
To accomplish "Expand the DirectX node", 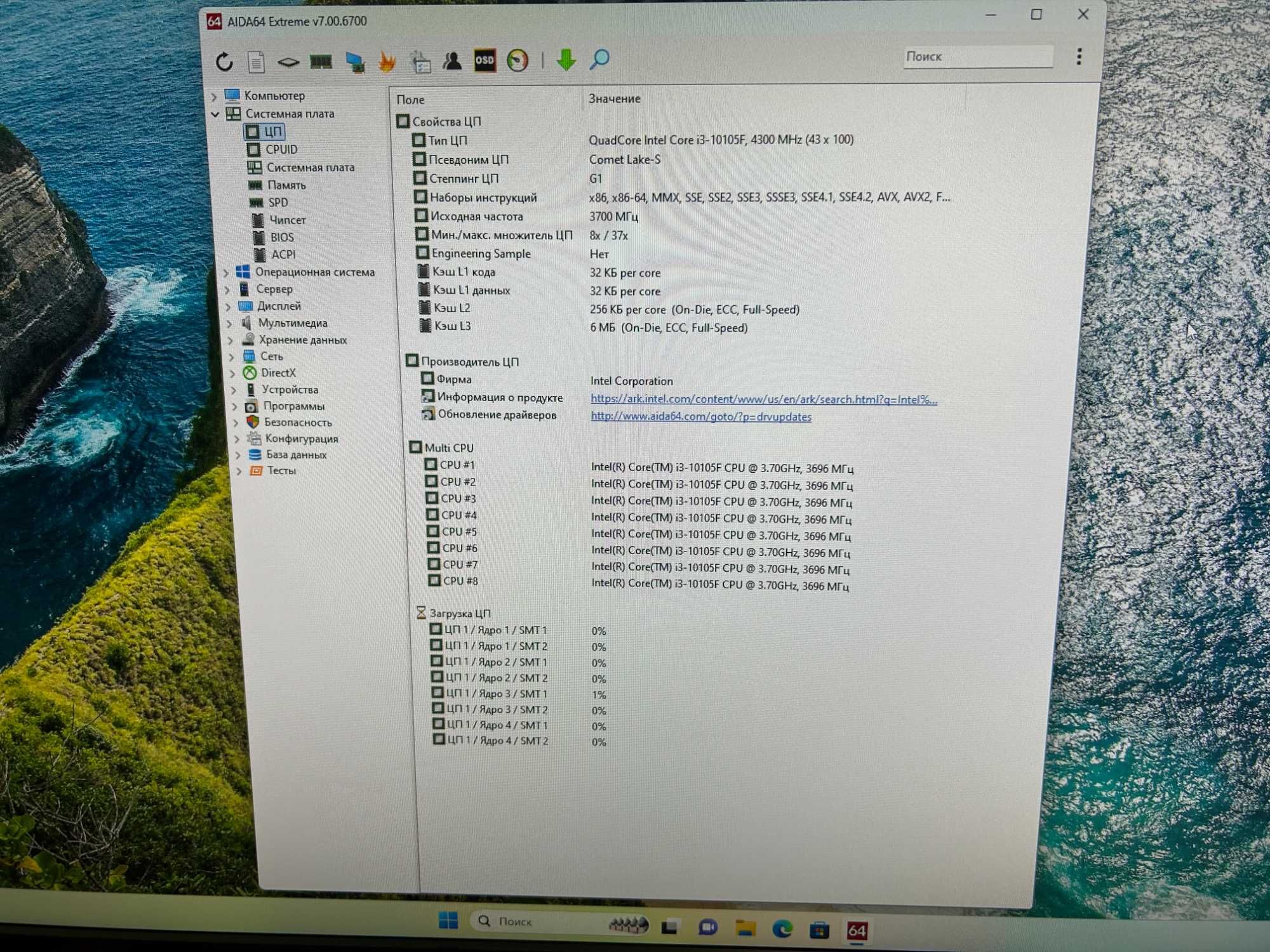I will [x=233, y=374].
